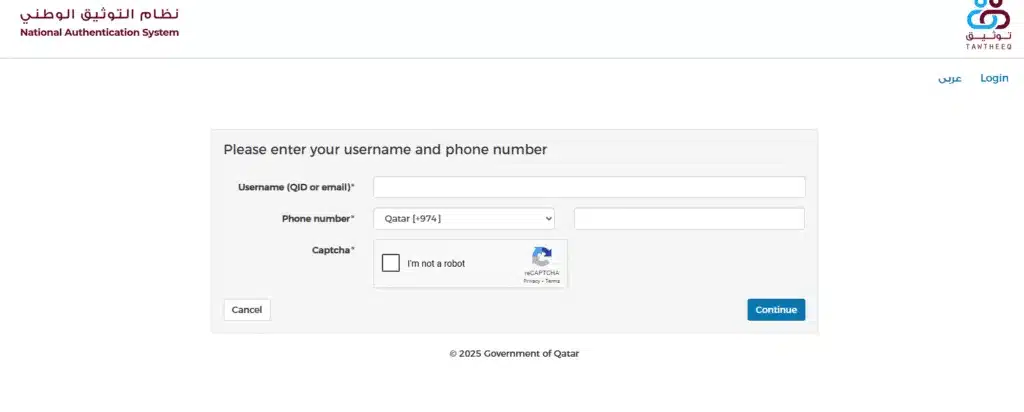
Task: Click the Tawtheeq logo icon
Action: (988, 19)
